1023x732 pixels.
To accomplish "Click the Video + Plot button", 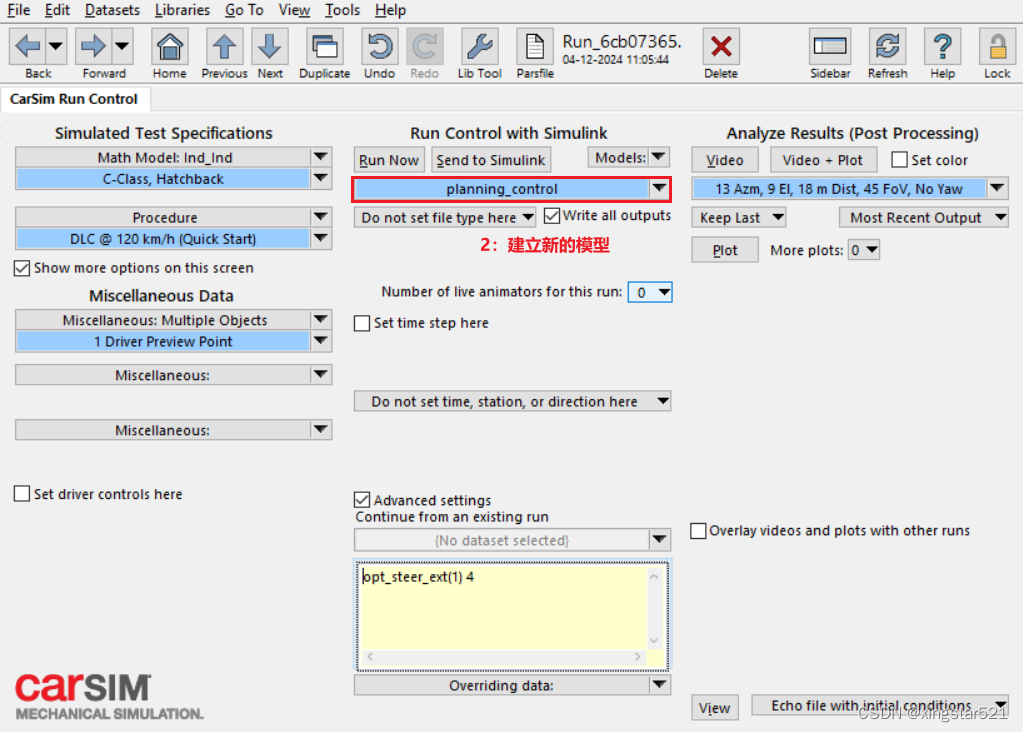I will tap(822, 160).
